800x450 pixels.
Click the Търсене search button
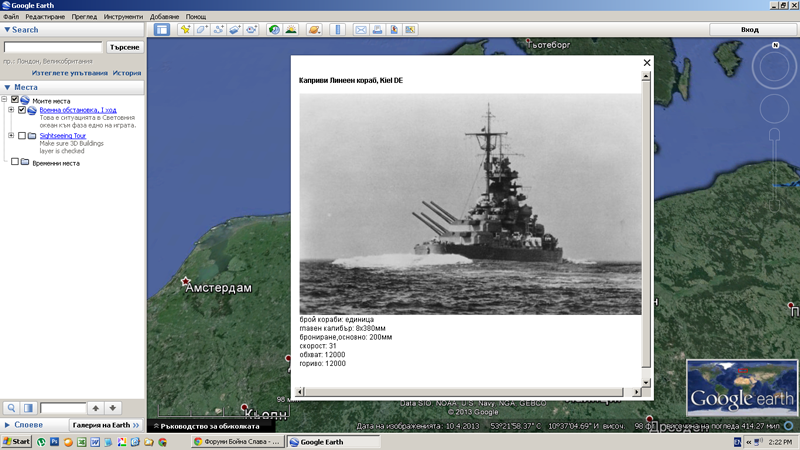pyautogui.click(x=125, y=47)
